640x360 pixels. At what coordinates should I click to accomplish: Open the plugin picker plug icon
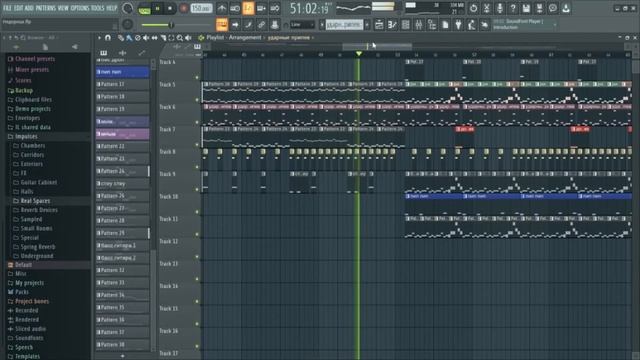click(x=458, y=25)
